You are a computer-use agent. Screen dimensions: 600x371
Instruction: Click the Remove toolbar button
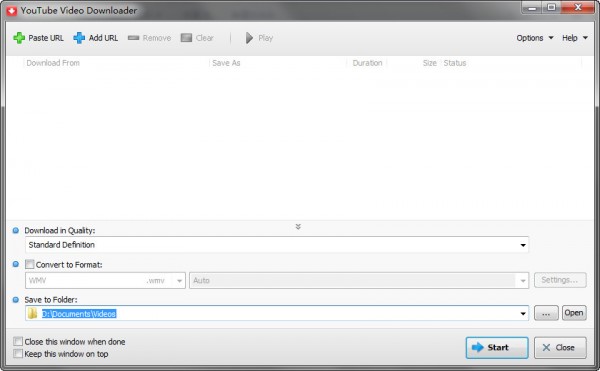[149, 38]
